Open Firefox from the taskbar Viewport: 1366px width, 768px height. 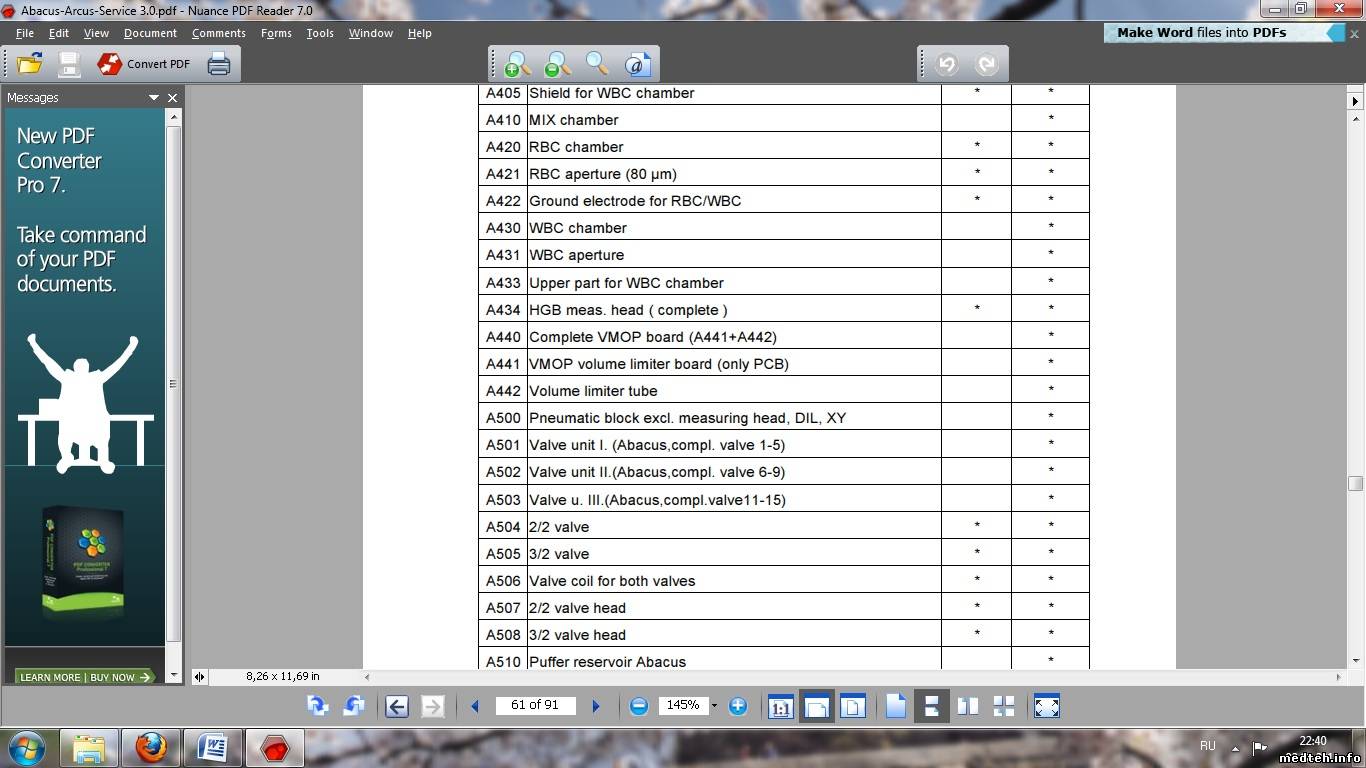pyautogui.click(x=151, y=747)
